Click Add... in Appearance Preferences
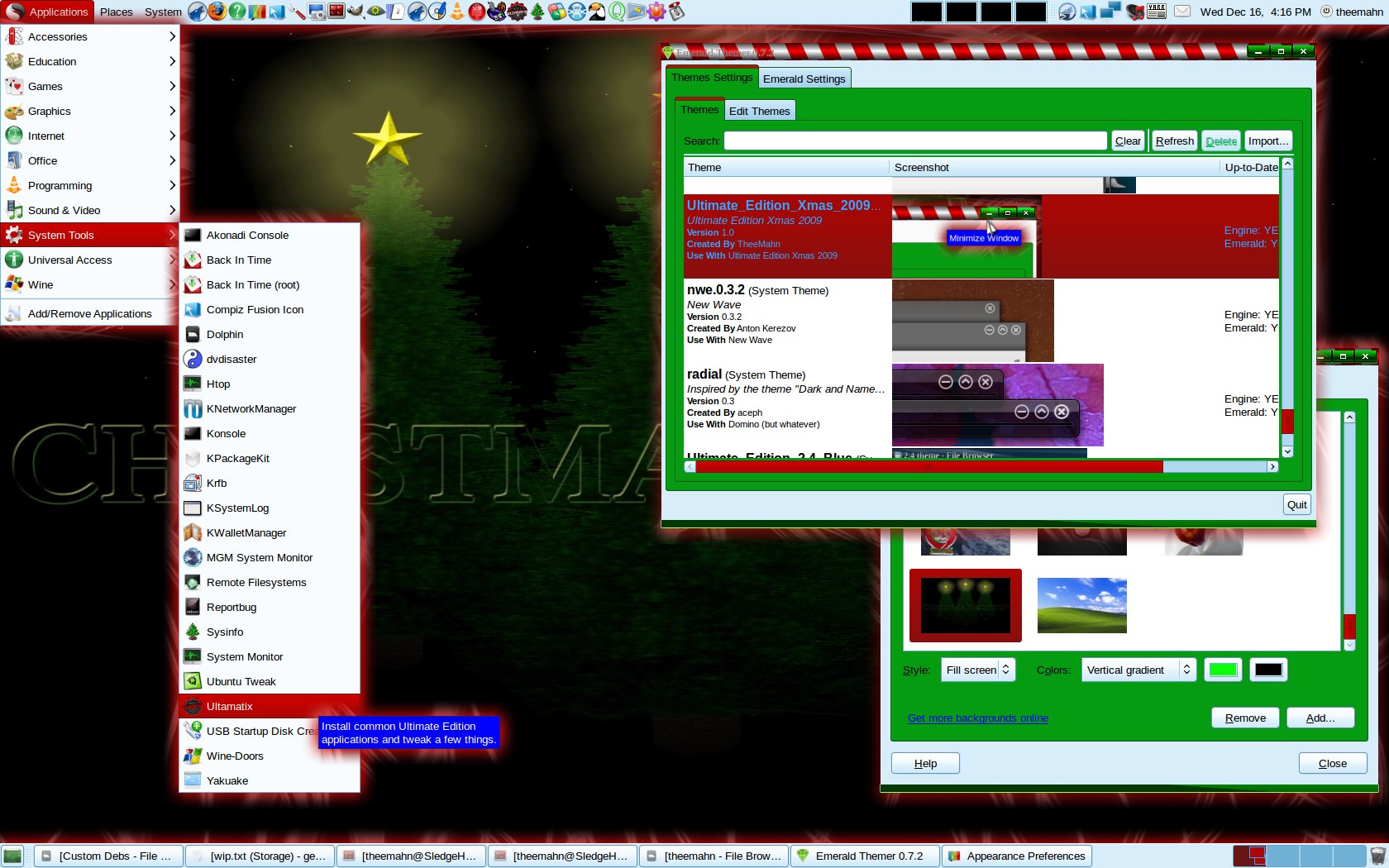1389x868 pixels. [x=1320, y=718]
